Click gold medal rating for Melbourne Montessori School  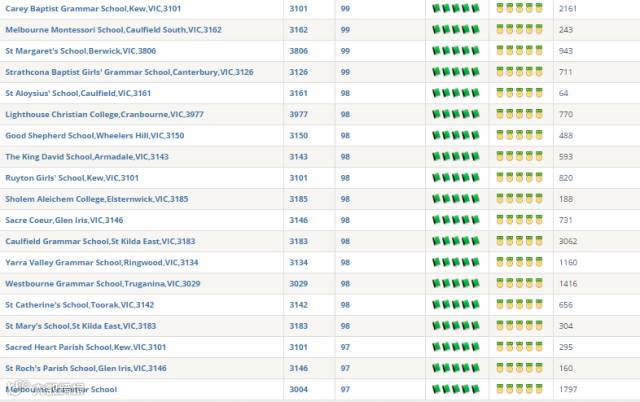click(x=519, y=29)
